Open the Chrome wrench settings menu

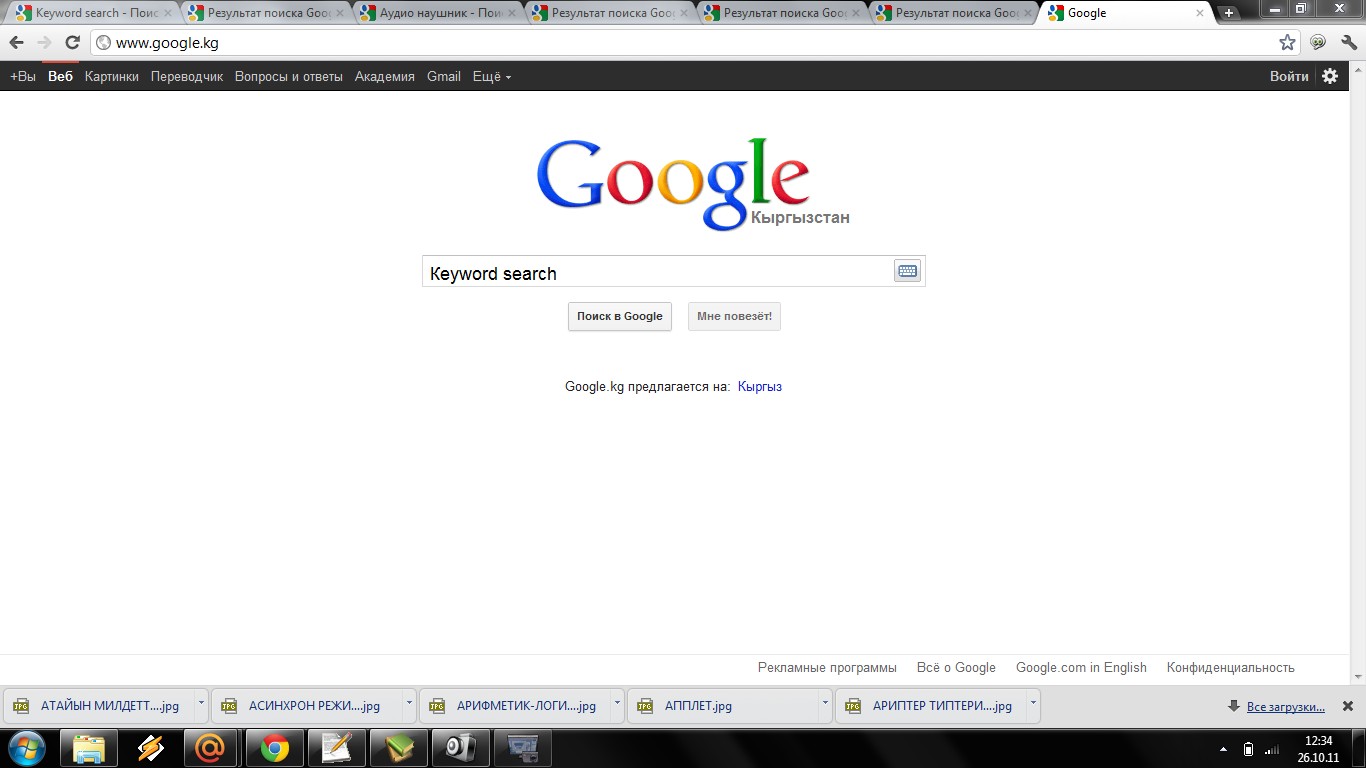pyautogui.click(x=1348, y=43)
